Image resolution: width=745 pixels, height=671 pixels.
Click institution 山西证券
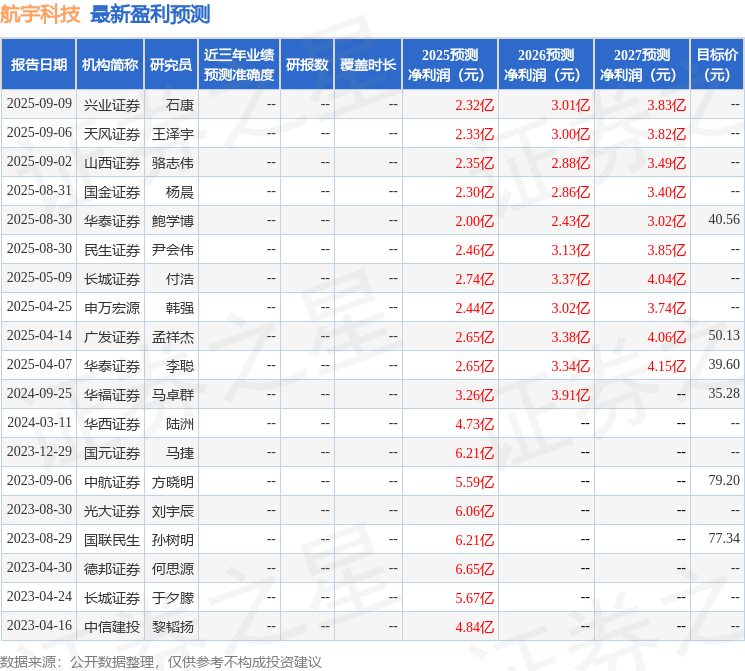[112, 163]
